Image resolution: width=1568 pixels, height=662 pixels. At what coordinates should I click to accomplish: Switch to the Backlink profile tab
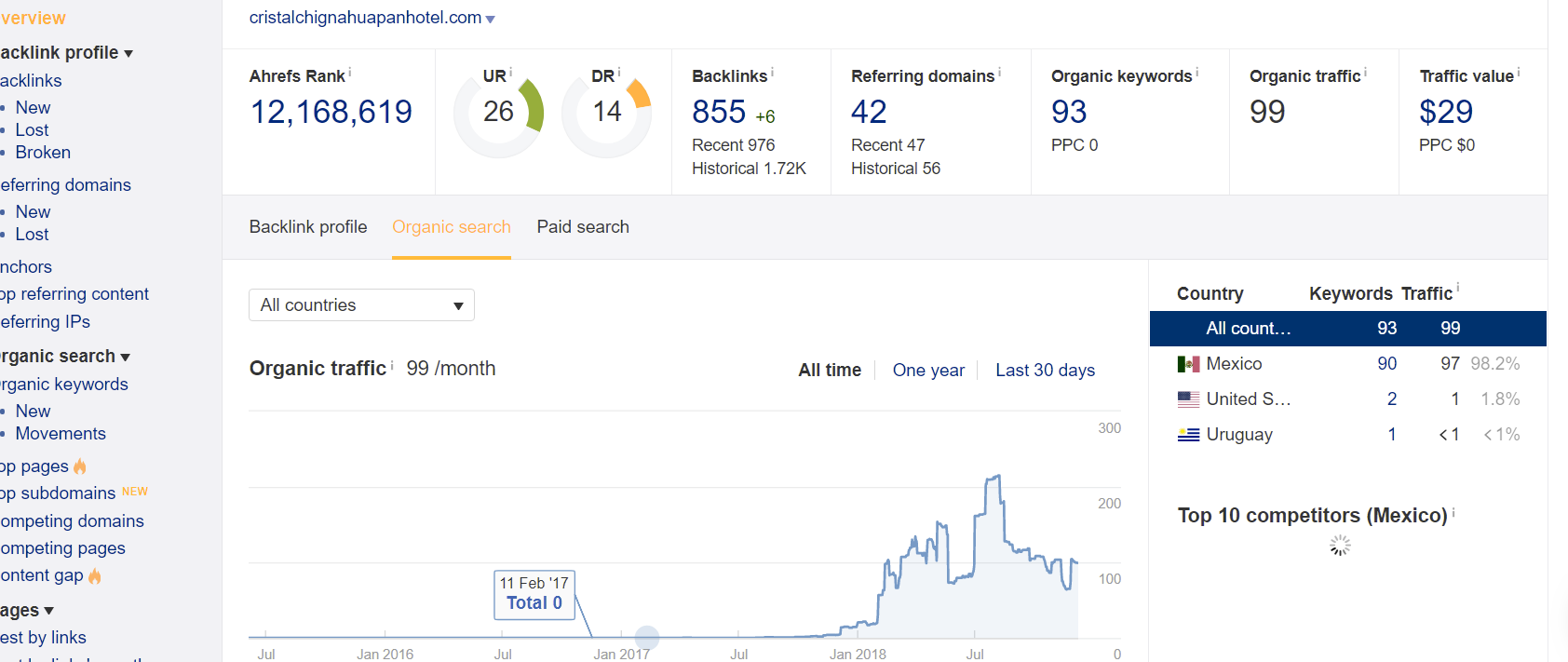click(x=308, y=227)
